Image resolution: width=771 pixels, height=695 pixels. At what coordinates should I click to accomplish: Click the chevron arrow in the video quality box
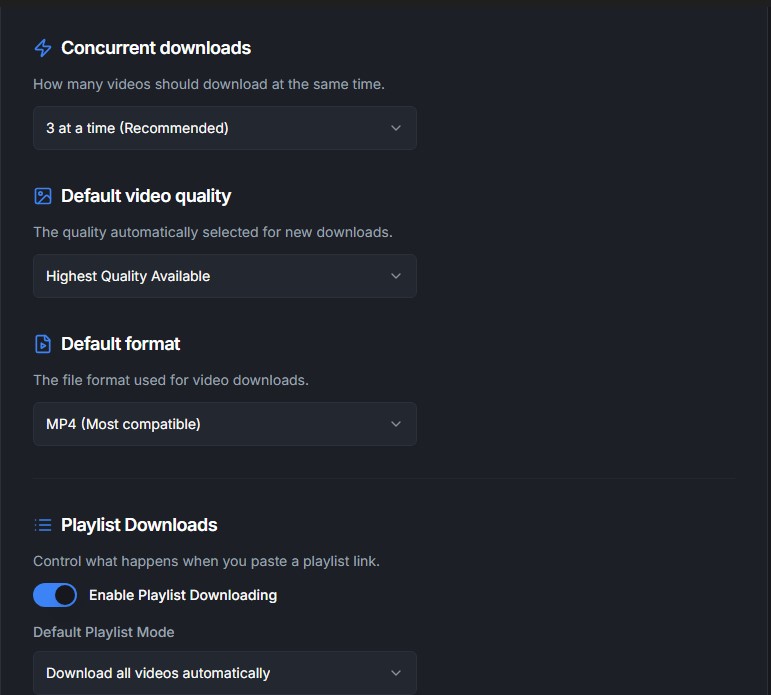click(x=396, y=276)
